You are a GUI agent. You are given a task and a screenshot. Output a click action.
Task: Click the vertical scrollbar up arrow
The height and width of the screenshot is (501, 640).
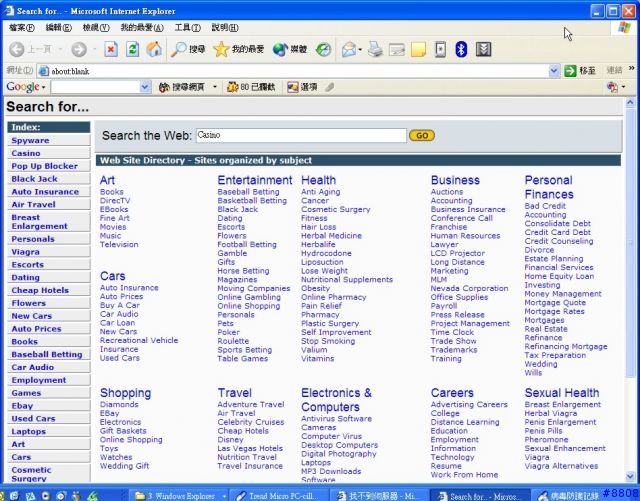630,102
